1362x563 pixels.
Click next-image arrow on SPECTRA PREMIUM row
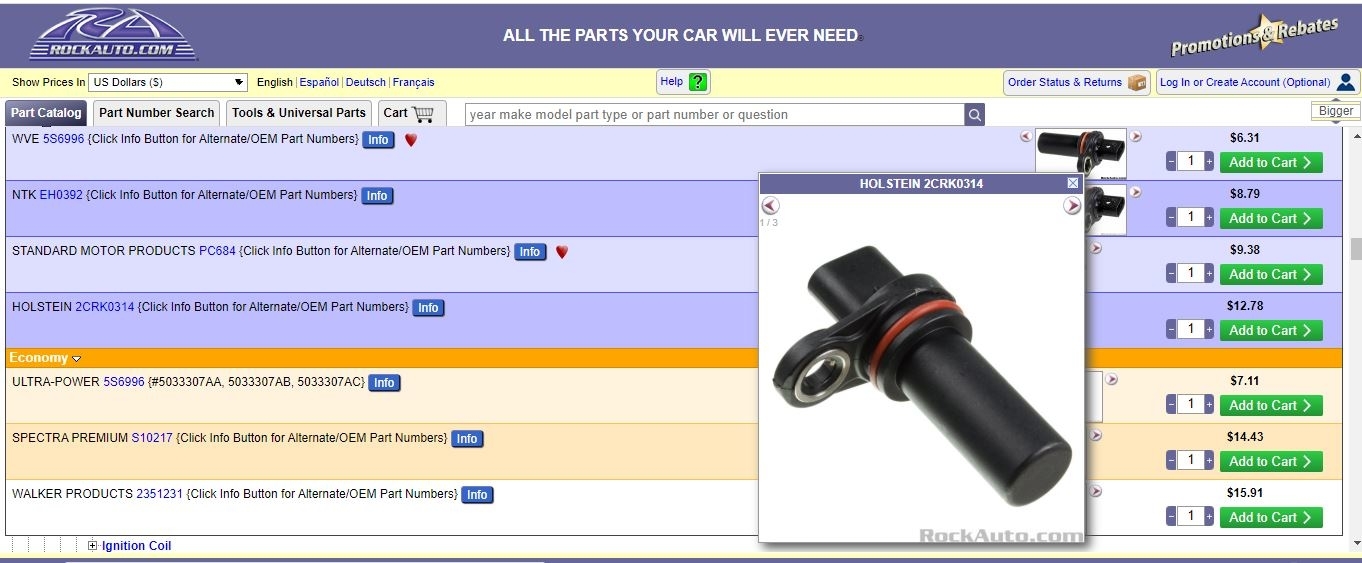click(x=1096, y=435)
